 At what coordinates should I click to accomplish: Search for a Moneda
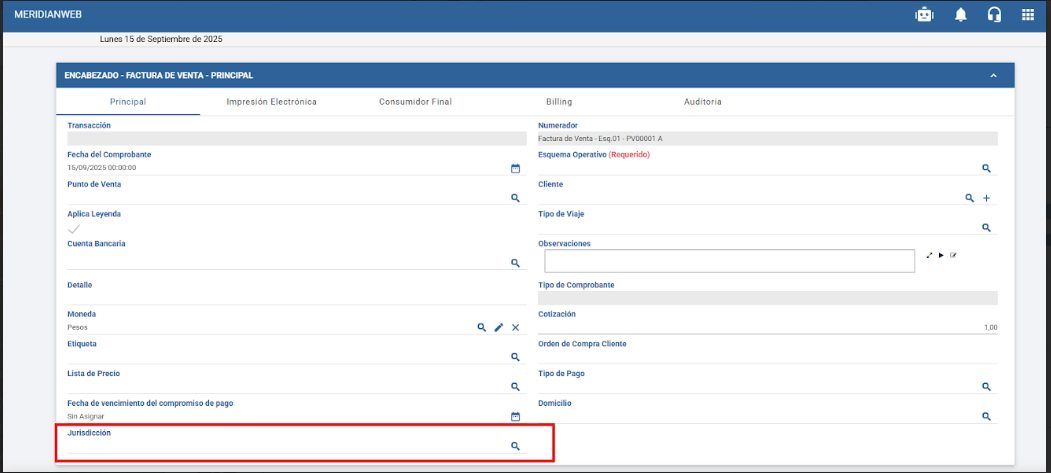click(481, 328)
